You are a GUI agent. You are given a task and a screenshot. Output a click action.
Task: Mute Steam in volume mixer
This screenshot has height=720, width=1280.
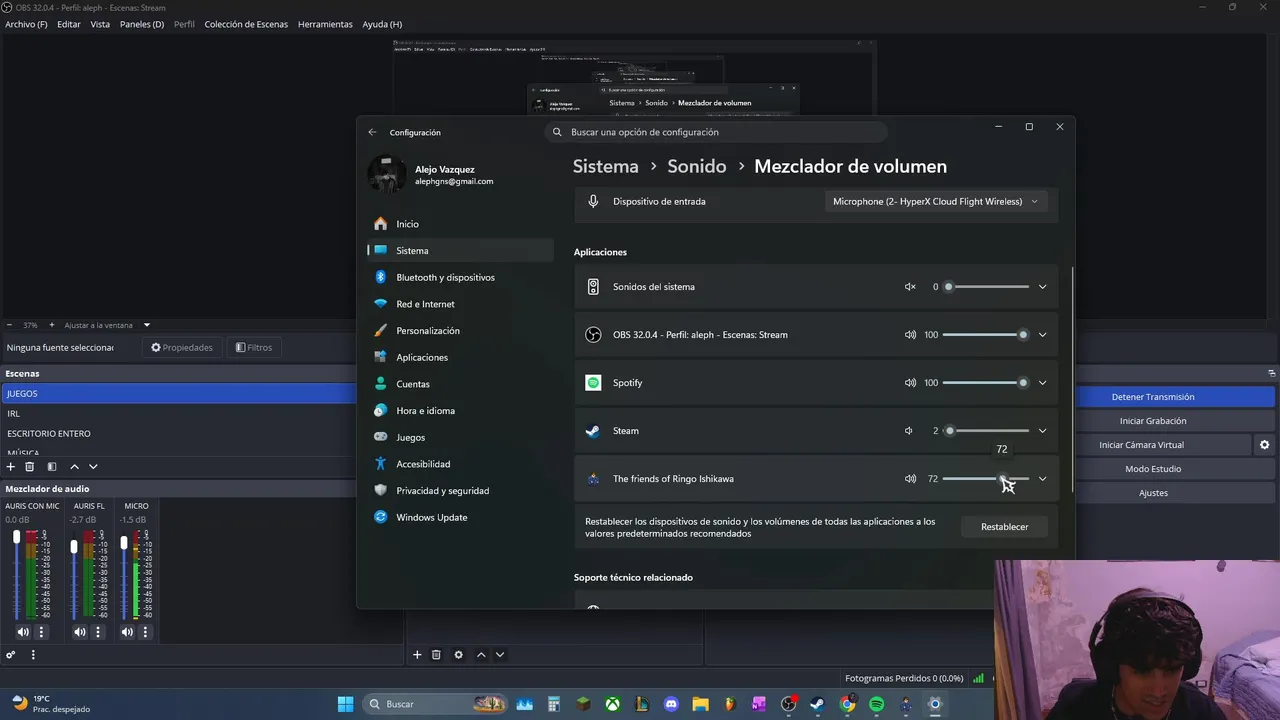pyautogui.click(x=909, y=431)
